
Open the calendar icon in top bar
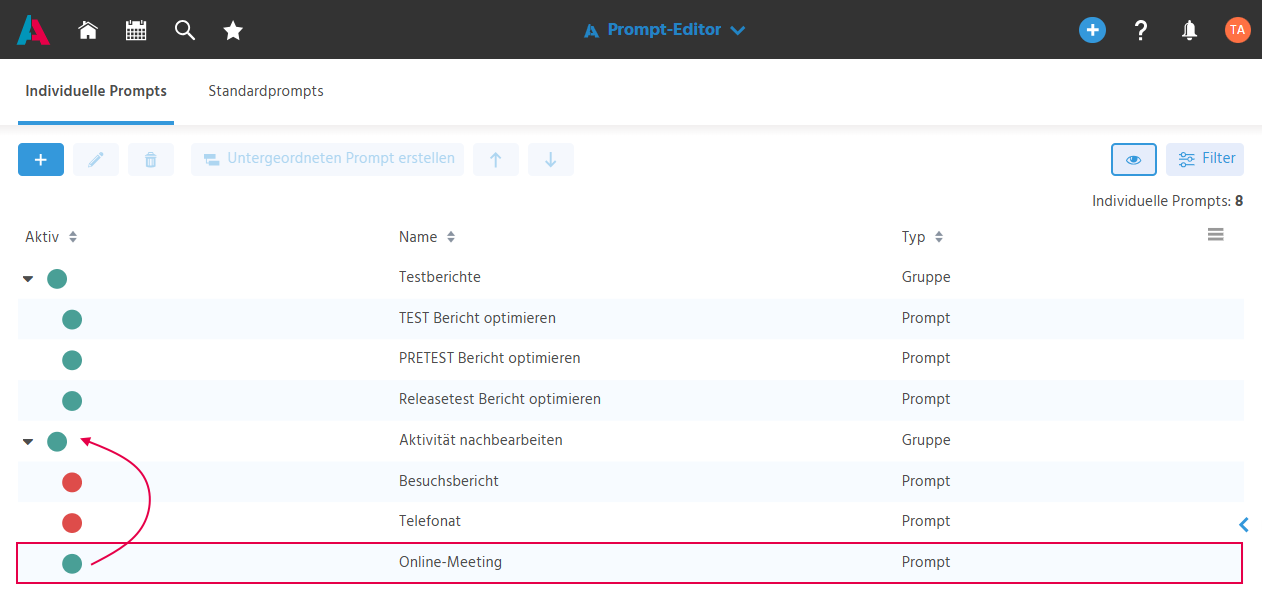coord(136,30)
